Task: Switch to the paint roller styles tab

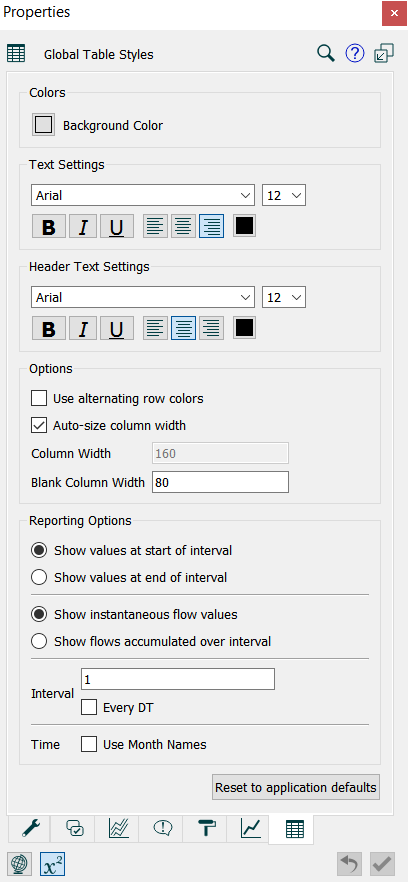Action: click(x=205, y=827)
